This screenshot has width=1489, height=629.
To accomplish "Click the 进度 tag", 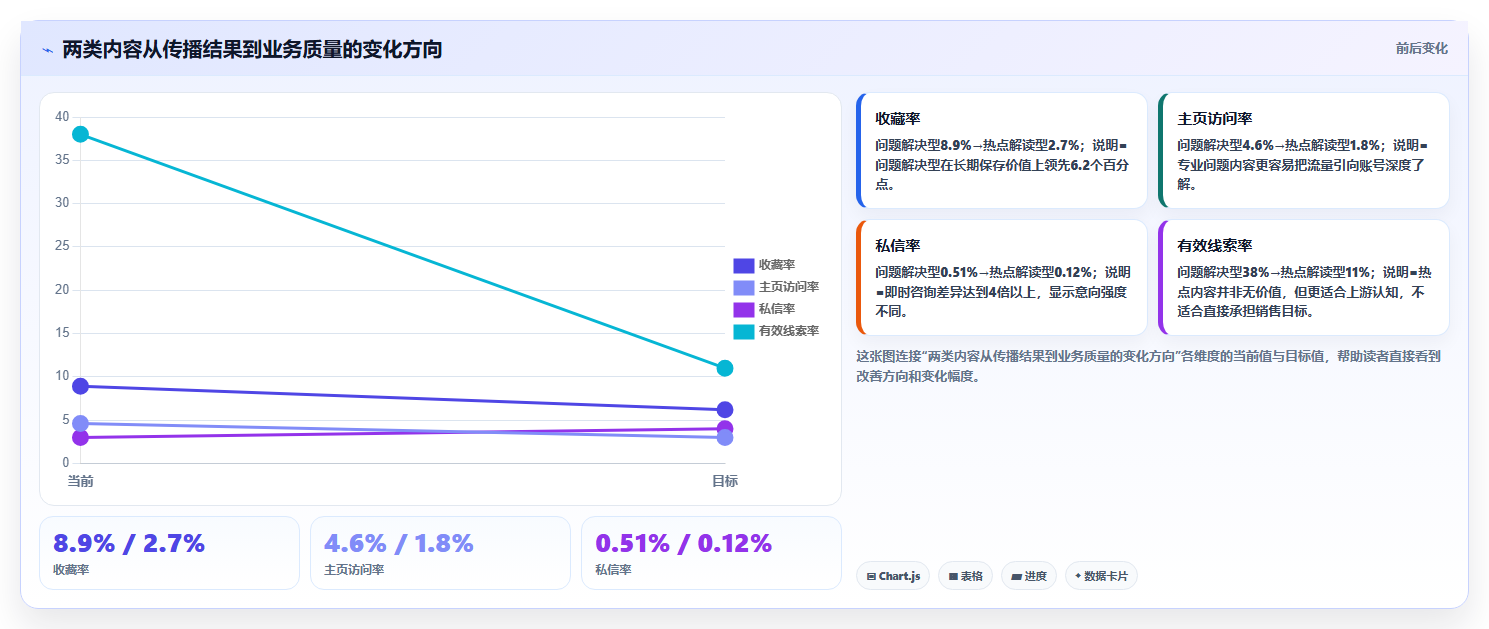I will pyautogui.click(x=1029, y=576).
